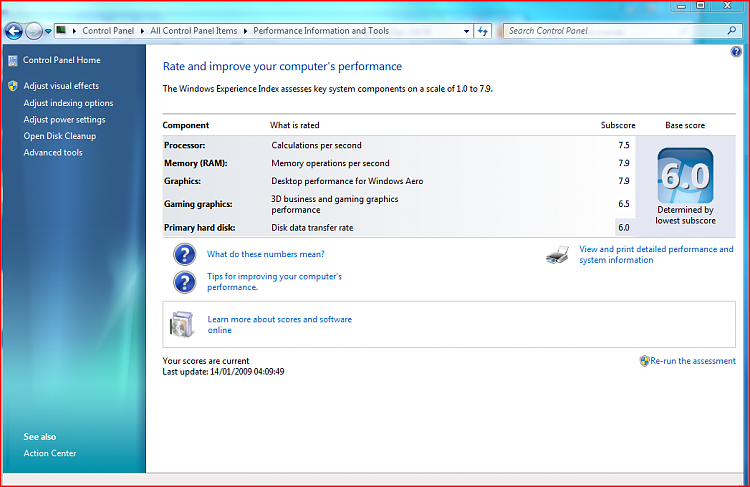Expand the chevron after All Control Panel Items

[x=245, y=31]
